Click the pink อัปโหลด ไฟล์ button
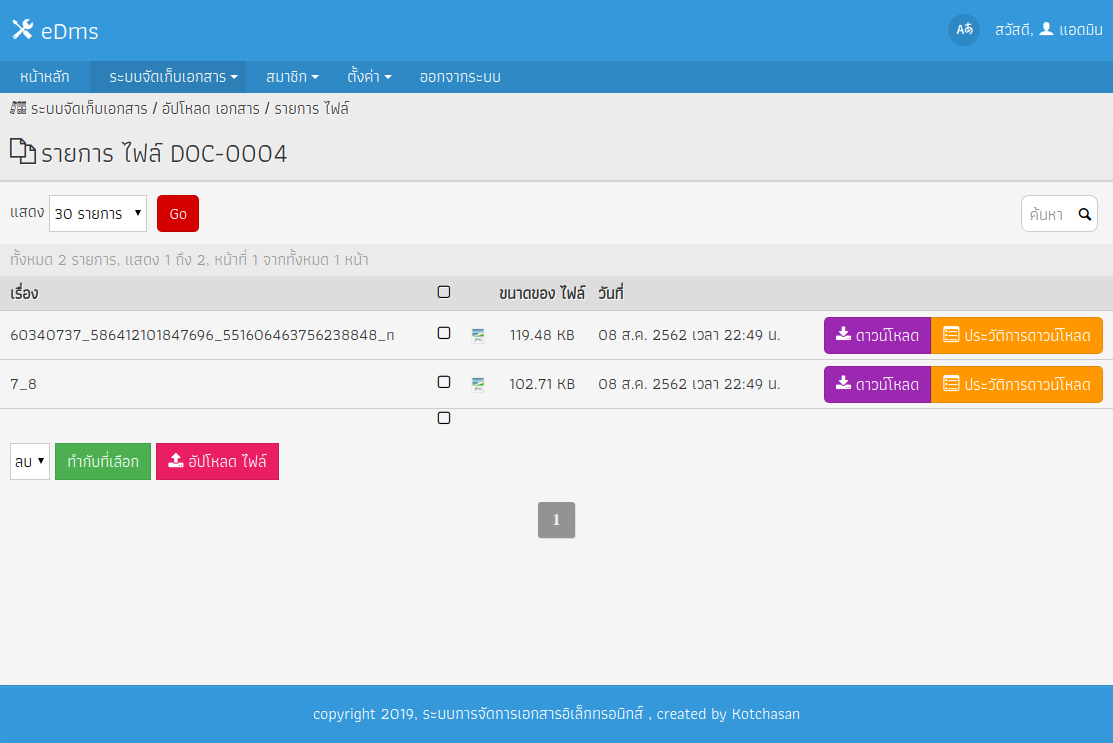The image size is (1113, 743). 217,461
